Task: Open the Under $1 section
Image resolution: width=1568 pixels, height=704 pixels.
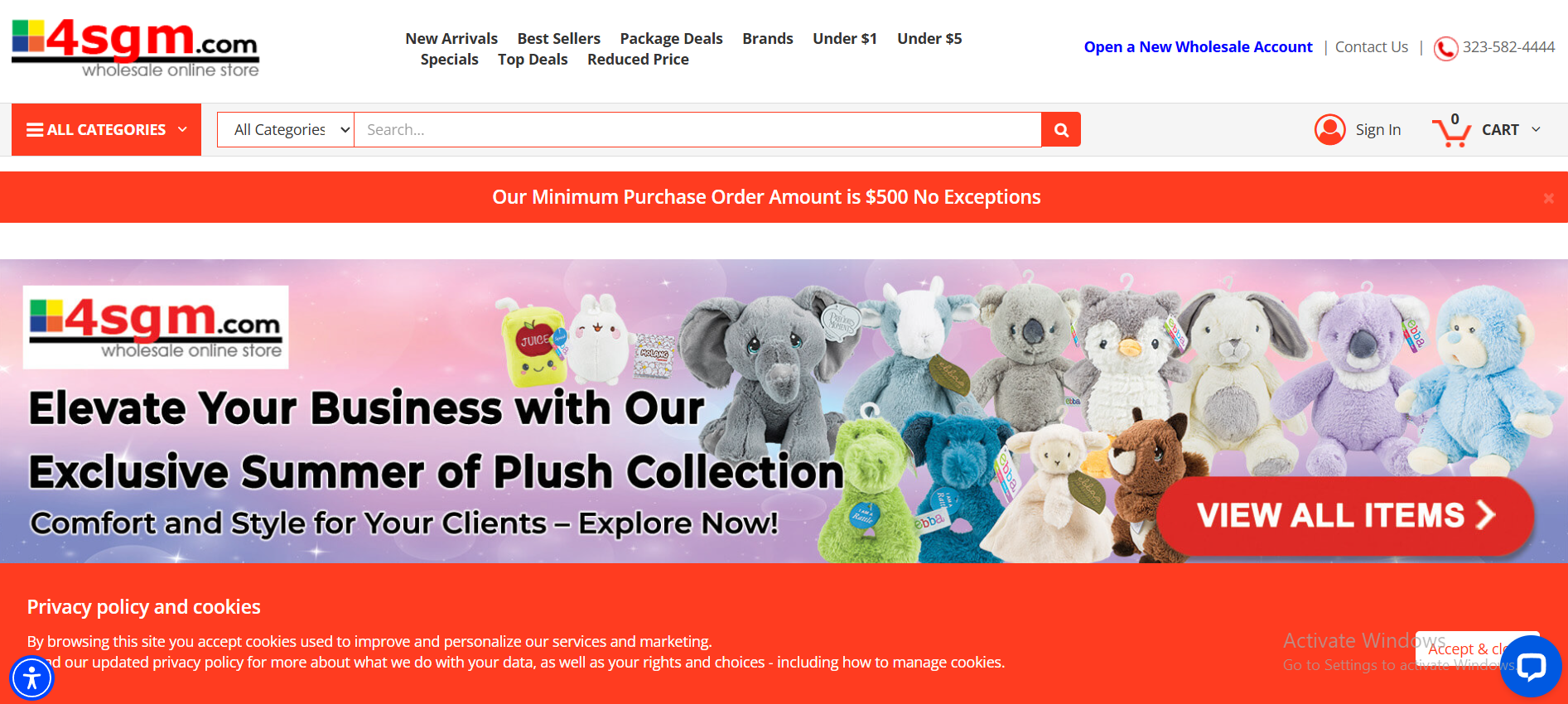Action: [x=845, y=38]
